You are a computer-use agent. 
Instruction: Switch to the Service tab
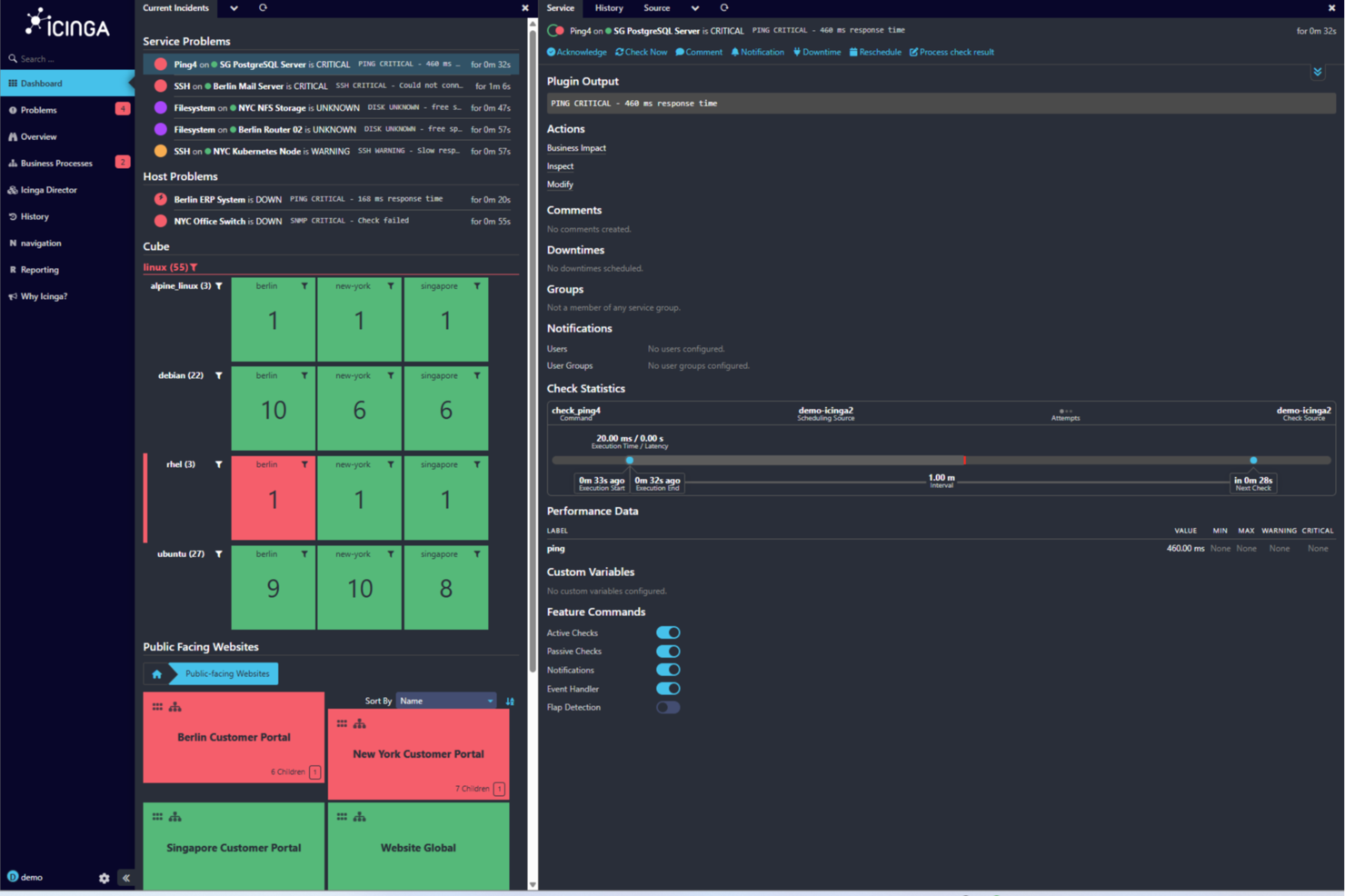point(561,8)
